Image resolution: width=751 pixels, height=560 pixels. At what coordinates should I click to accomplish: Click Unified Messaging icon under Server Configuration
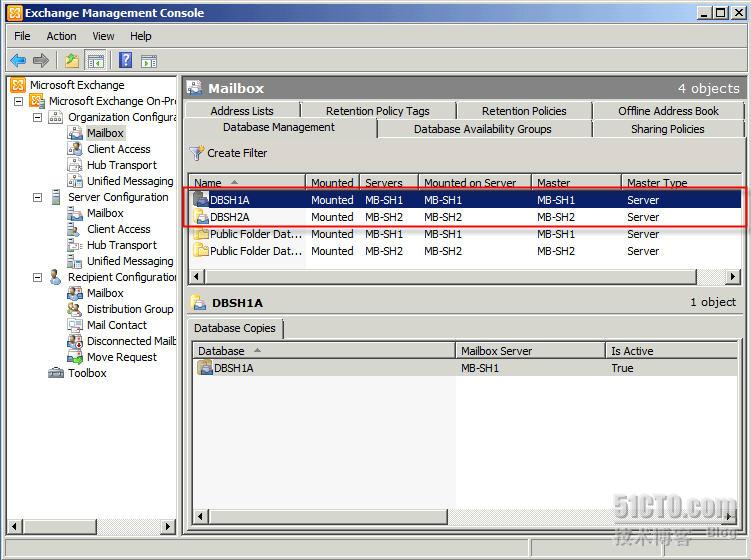[75, 261]
